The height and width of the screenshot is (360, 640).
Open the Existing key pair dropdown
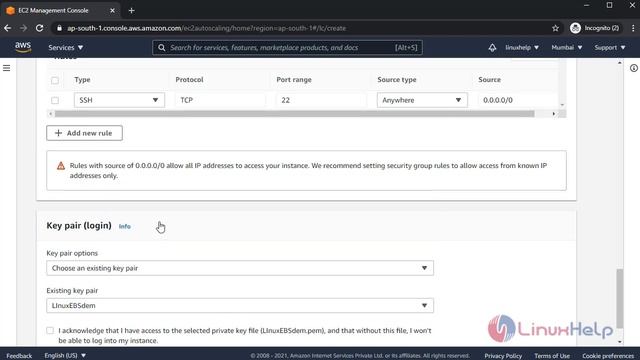pyautogui.click(x=240, y=305)
